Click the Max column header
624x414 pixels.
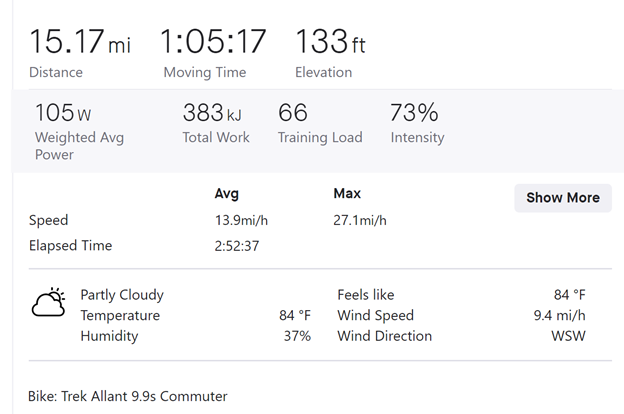point(347,193)
